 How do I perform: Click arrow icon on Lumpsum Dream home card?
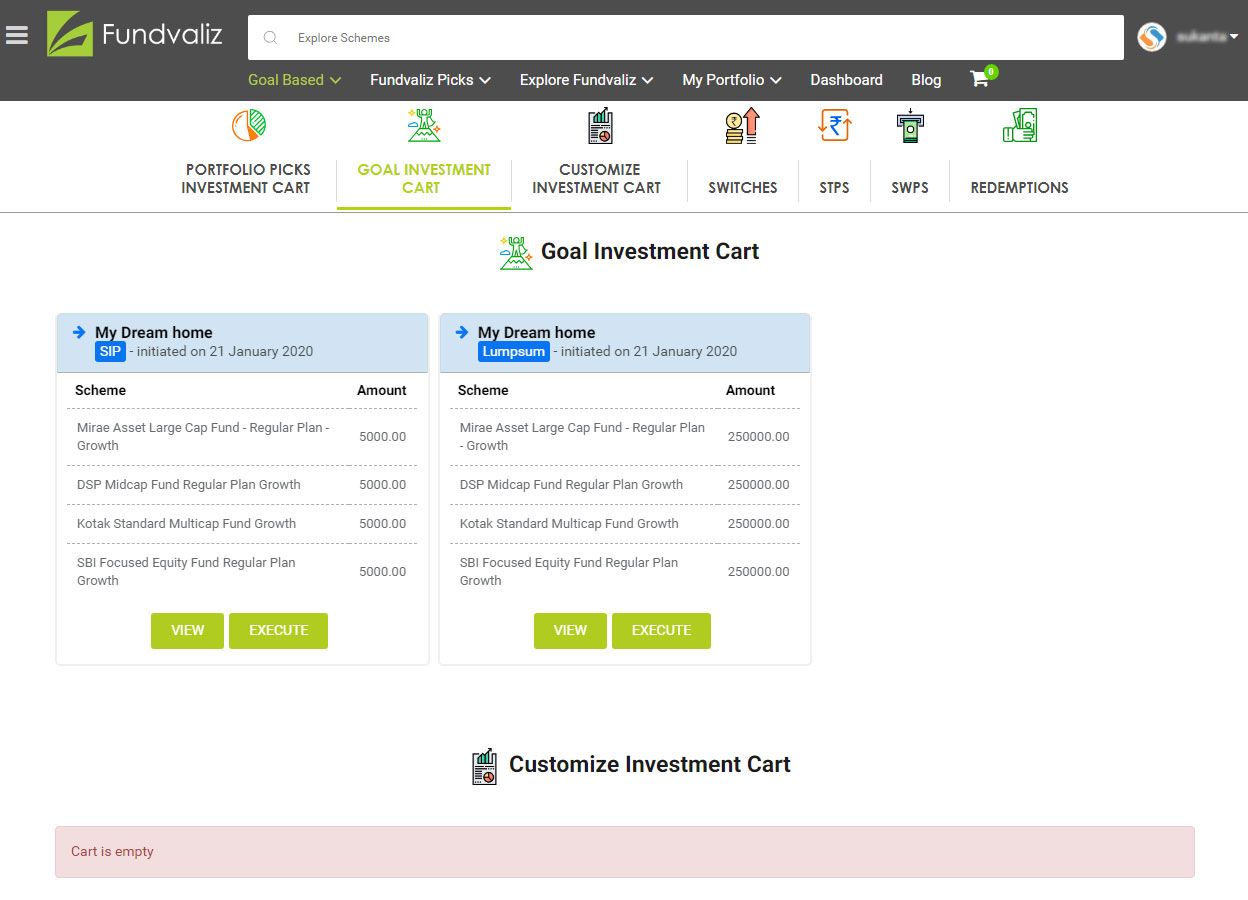tap(461, 332)
